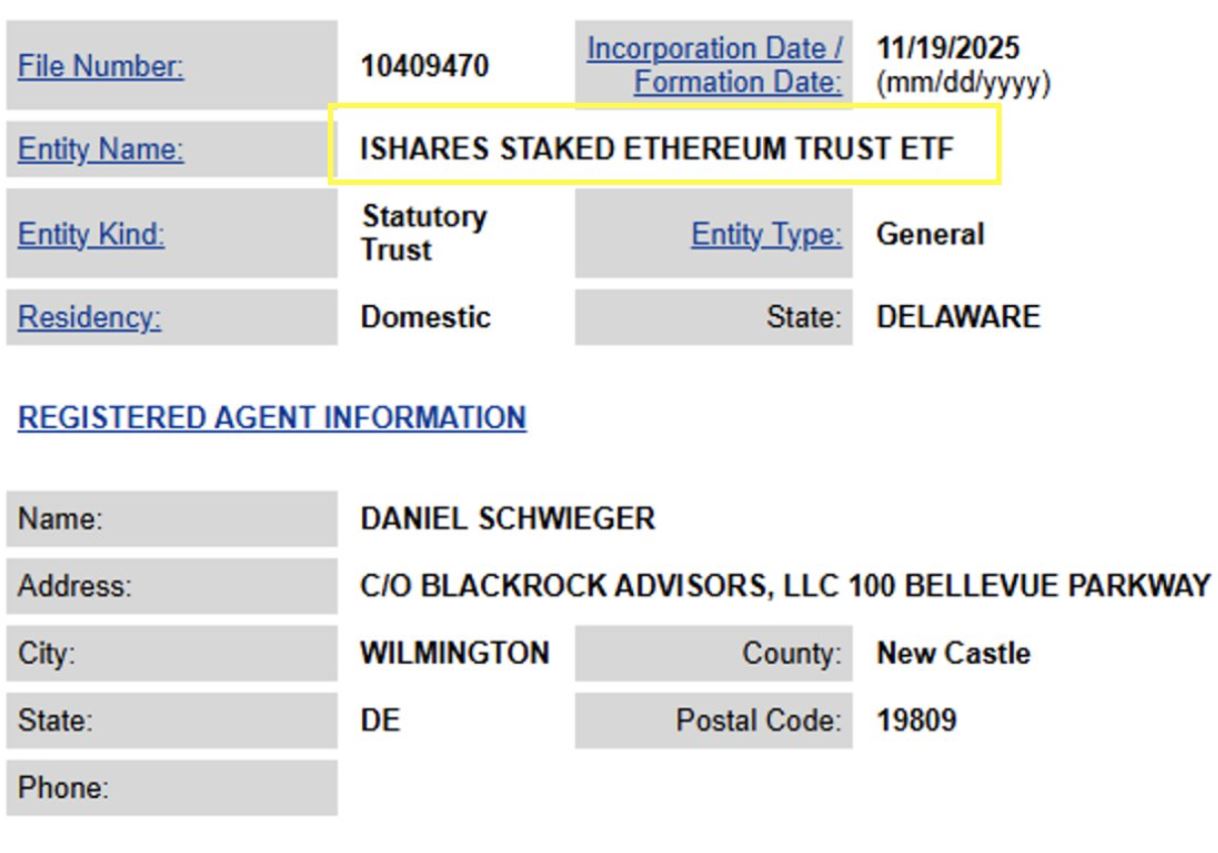Click the New Castle county value
This screenshot has height=853, width=1218.
click(953, 653)
